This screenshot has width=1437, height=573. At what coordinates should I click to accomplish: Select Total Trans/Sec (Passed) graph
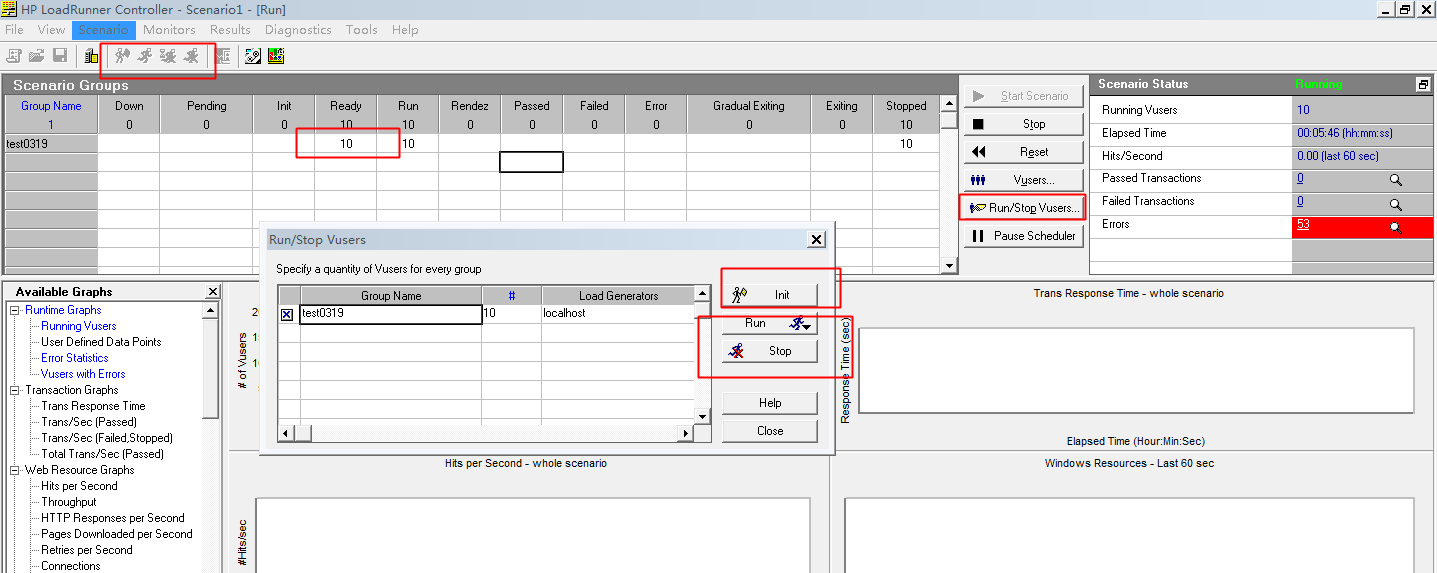(x=103, y=454)
